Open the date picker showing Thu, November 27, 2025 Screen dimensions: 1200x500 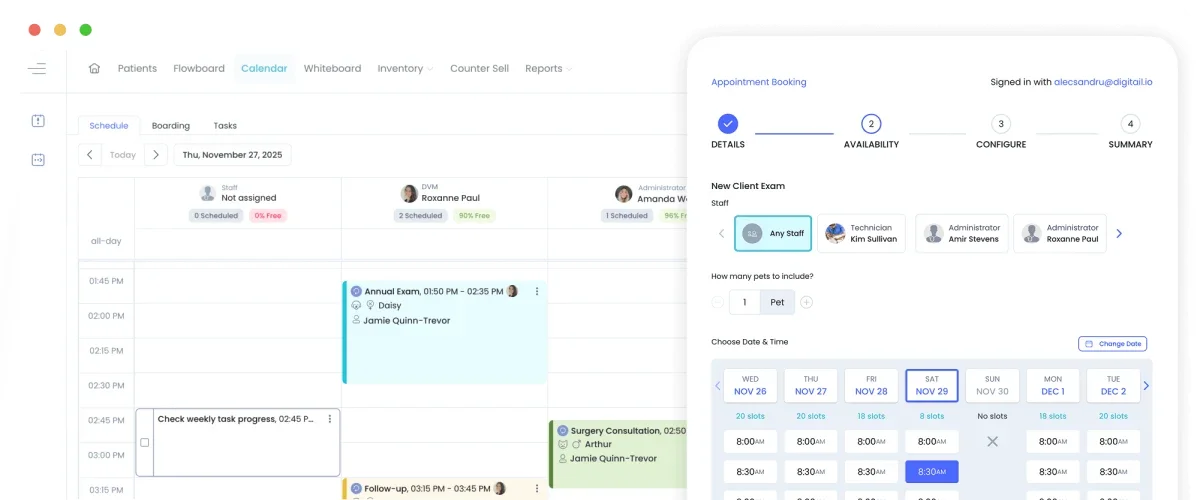[232, 155]
